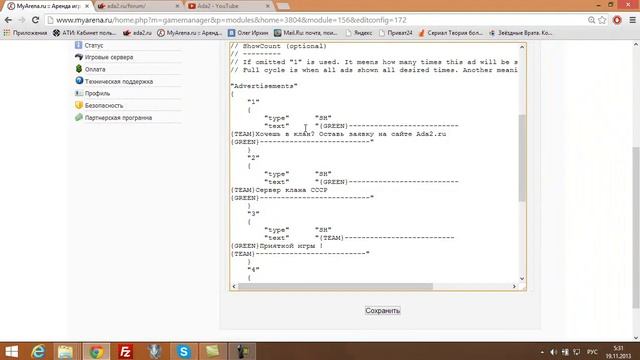640x360 pixels.
Task: Open the Статус link in sidebar
Action: tap(94, 45)
